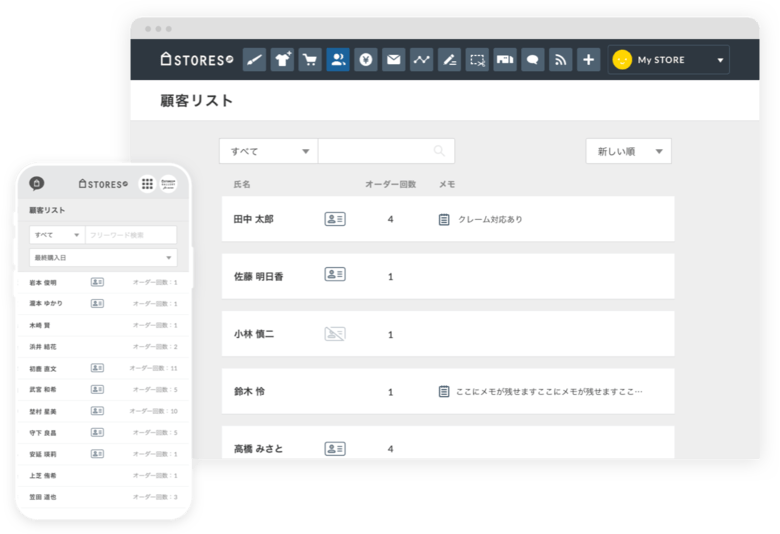Open the speech bubble messages icon
Image resolution: width=780 pixels, height=534 pixels.
[x=533, y=60]
